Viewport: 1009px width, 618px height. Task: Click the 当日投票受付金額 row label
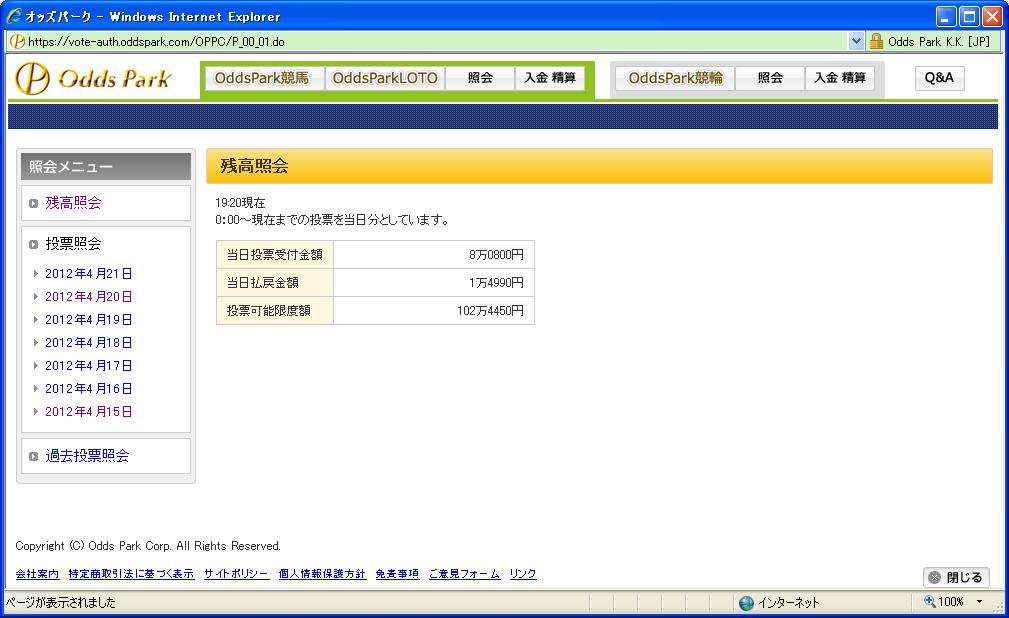coord(275,255)
